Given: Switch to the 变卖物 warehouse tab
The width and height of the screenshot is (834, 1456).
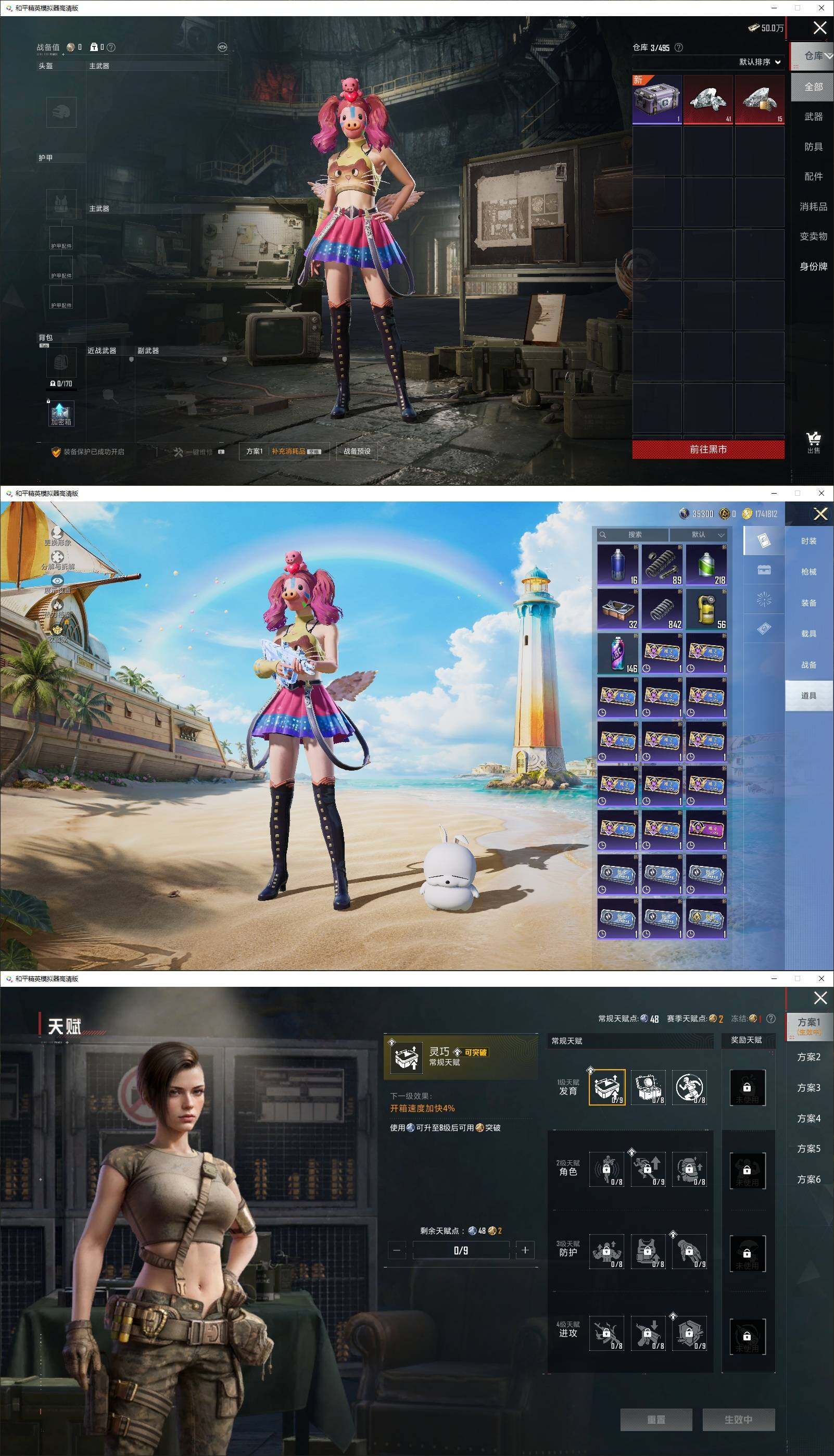Looking at the screenshot, I should tap(813, 236).
